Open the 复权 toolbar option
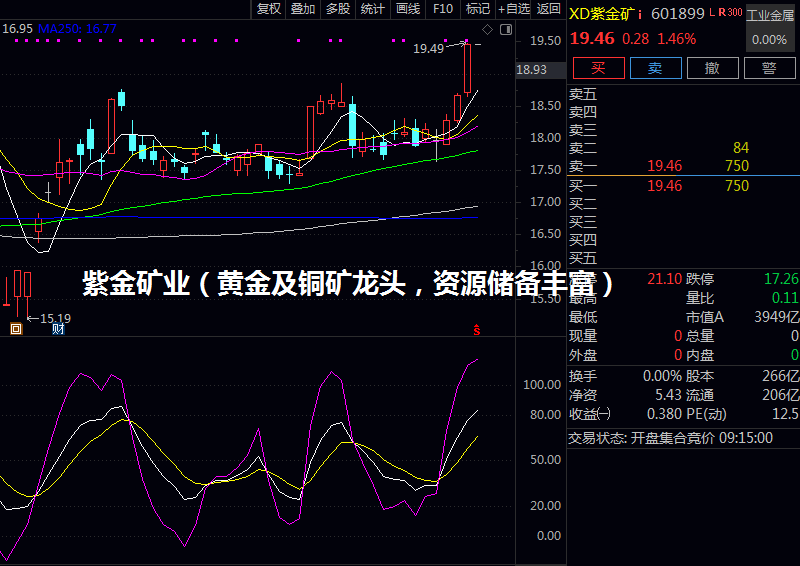The width and height of the screenshot is (800, 566). 268,9
